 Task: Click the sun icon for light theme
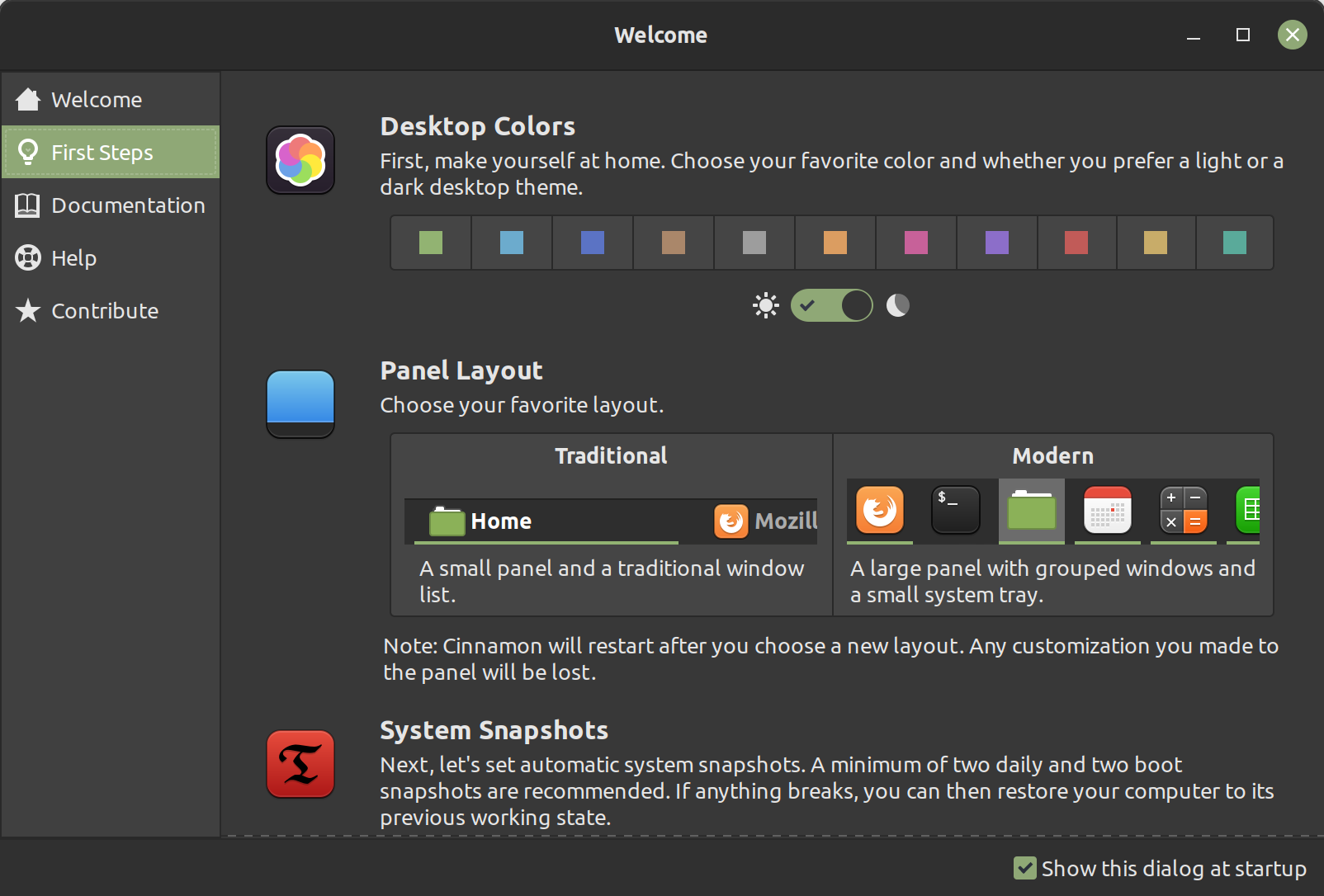coord(765,305)
